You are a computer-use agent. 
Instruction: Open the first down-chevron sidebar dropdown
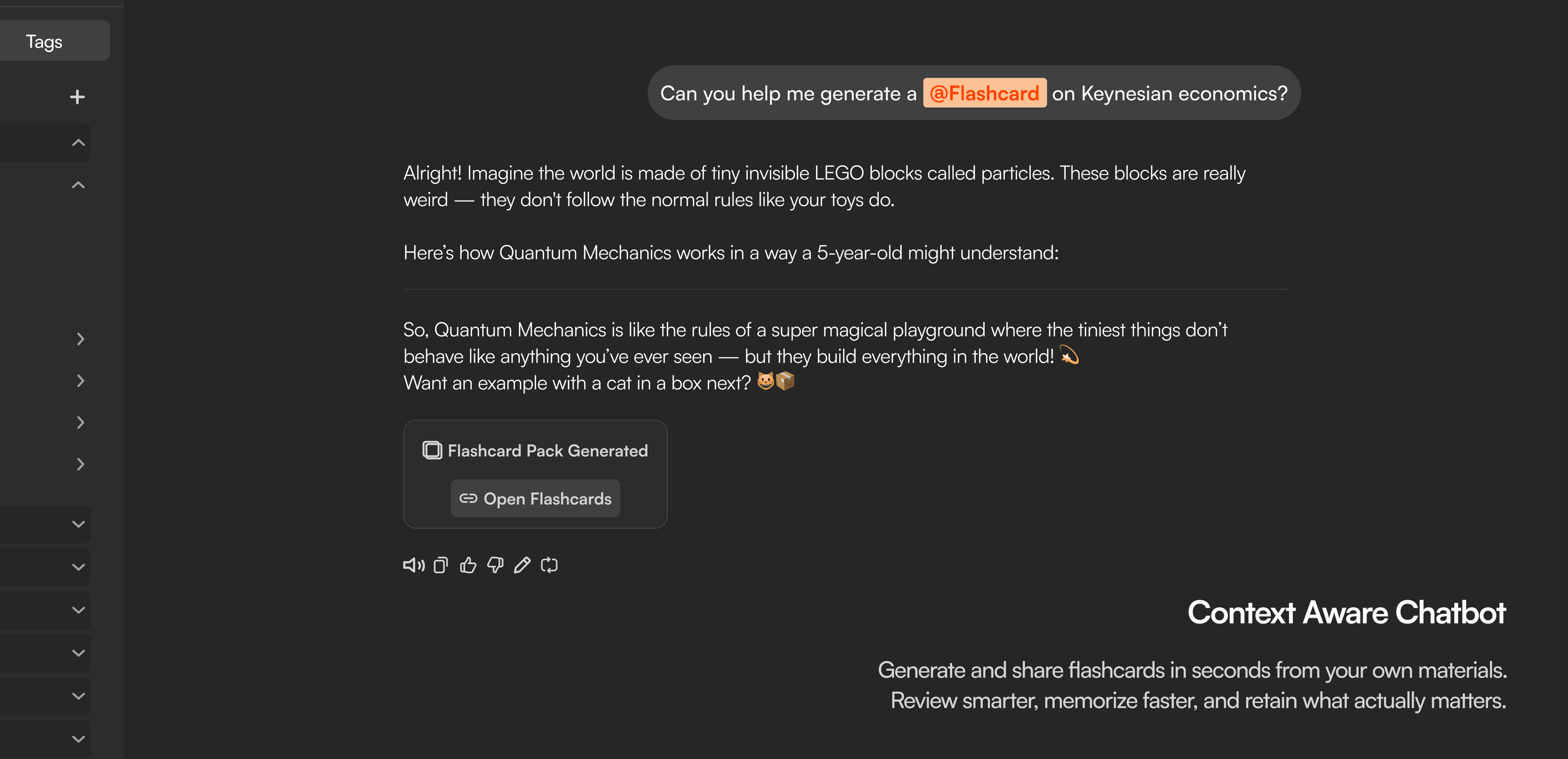tap(78, 524)
